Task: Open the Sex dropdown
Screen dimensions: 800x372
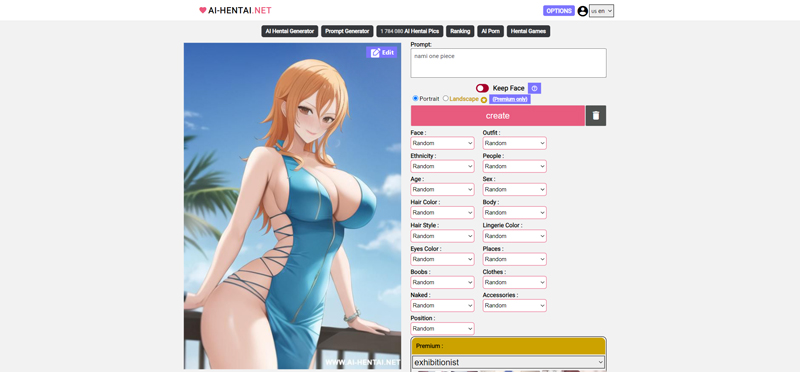Action: [x=514, y=189]
